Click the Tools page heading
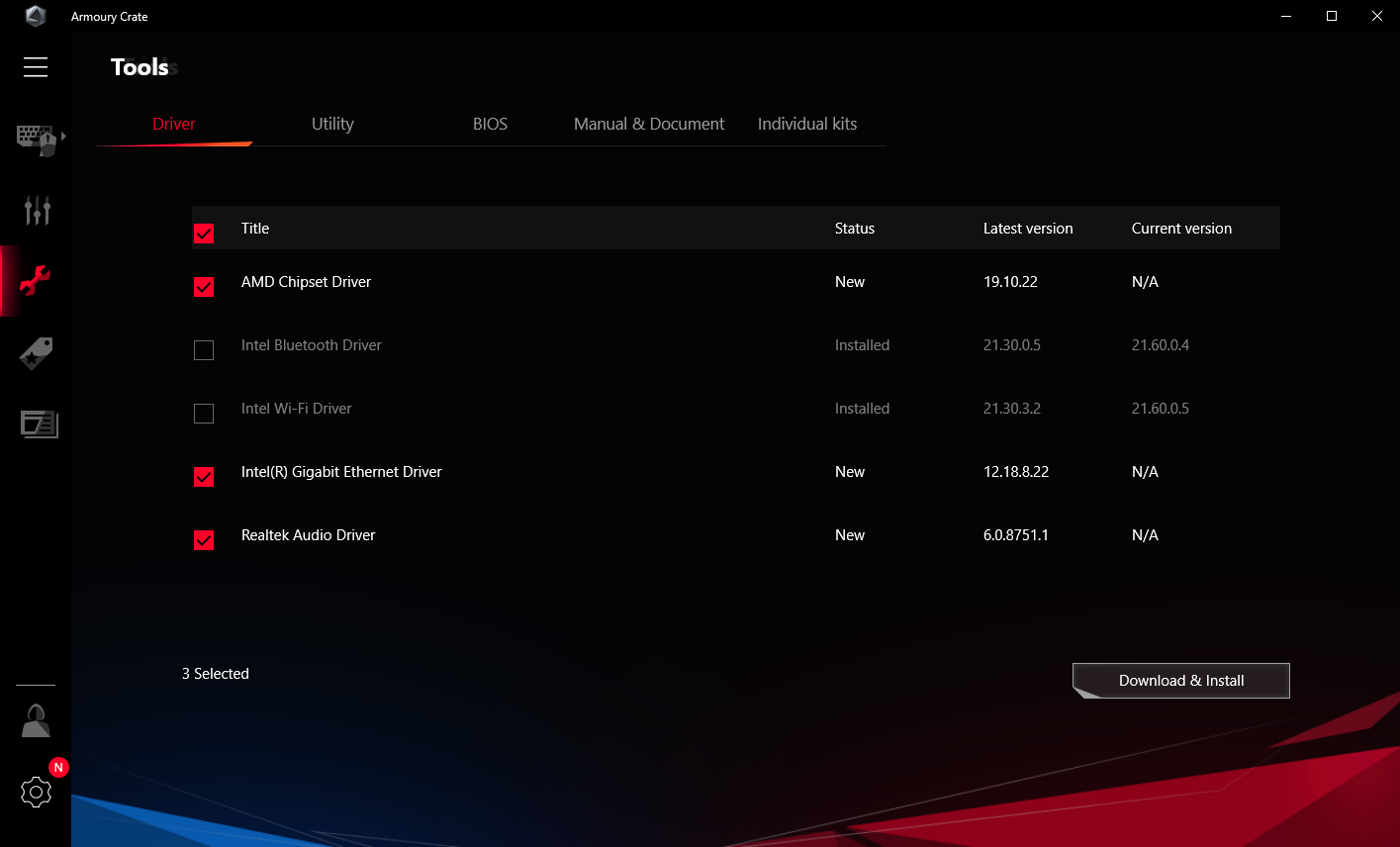This screenshot has width=1400, height=847. coord(140,67)
